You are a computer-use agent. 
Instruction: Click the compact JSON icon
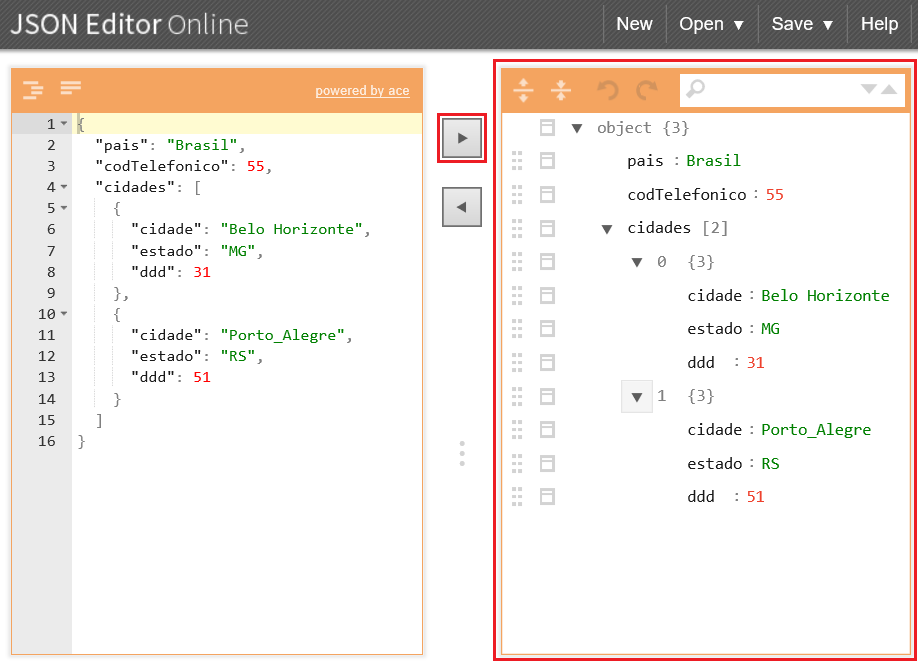[x=70, y=90]
